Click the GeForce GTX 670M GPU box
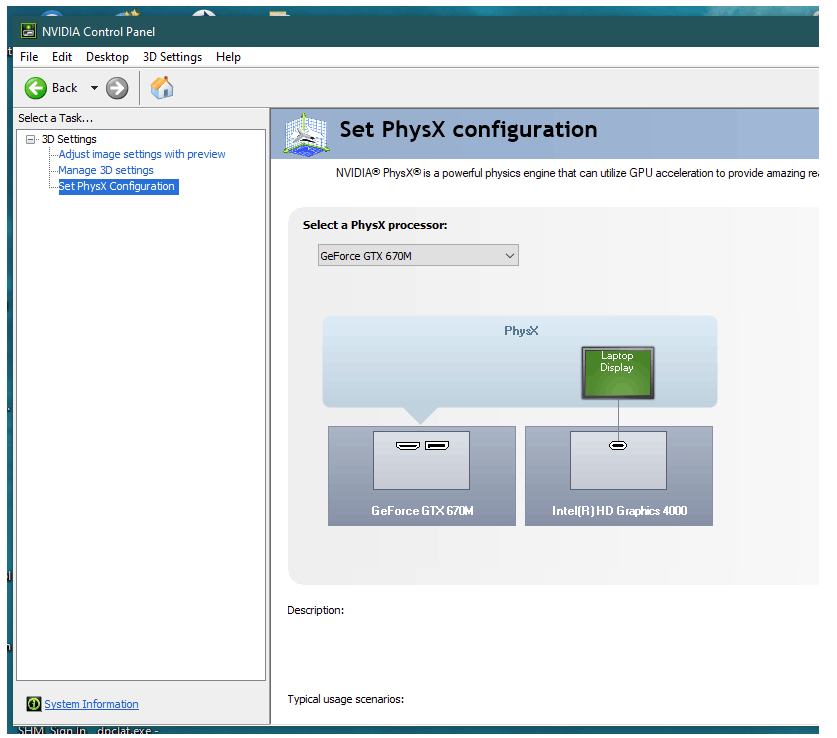The image size is (837, 738). click(422, 475)
